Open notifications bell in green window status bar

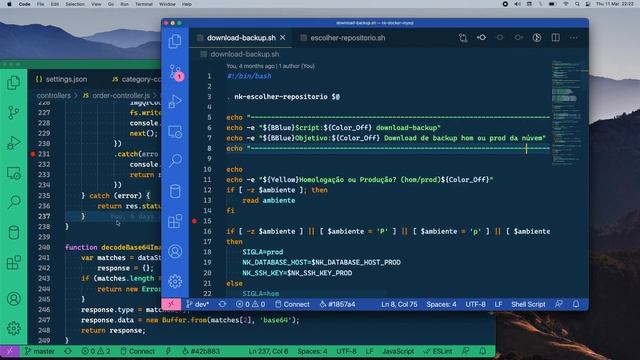[483, 351]
